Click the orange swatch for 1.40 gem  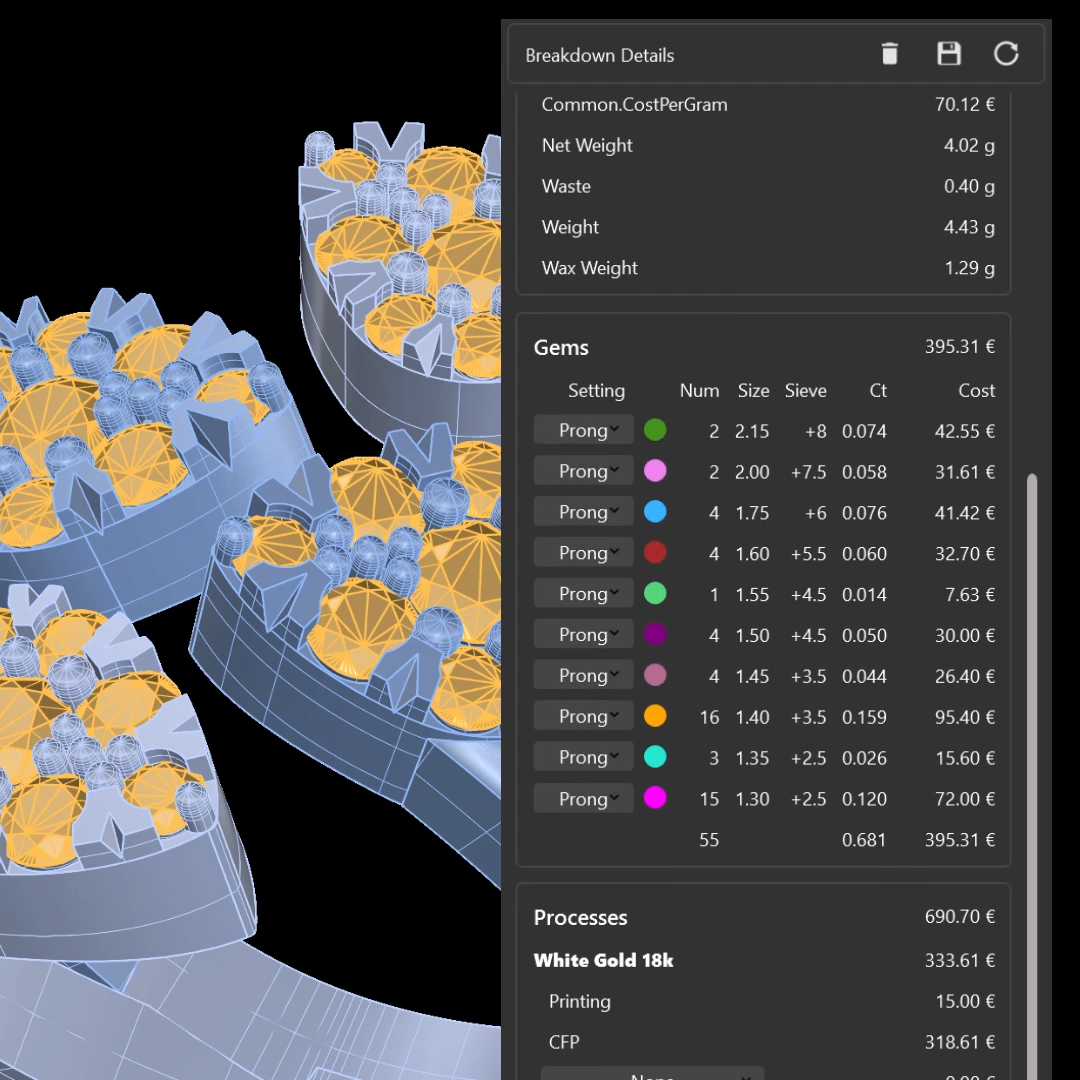(655, 716)
